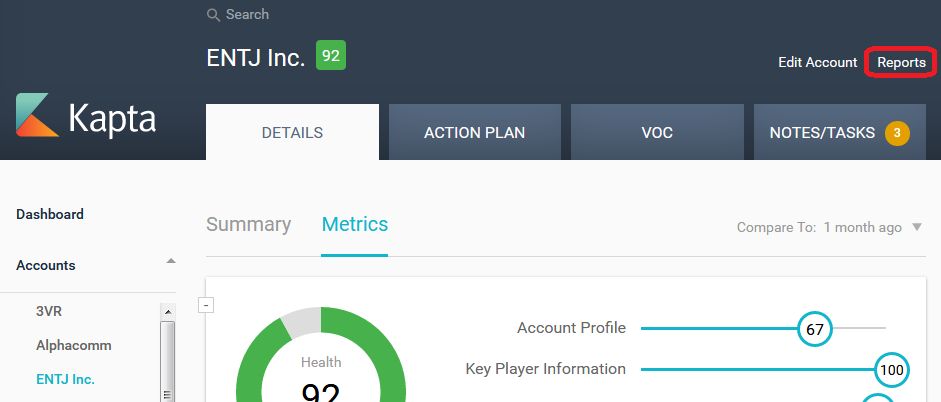Switch to the Summary sub-tab

[248, 224]
